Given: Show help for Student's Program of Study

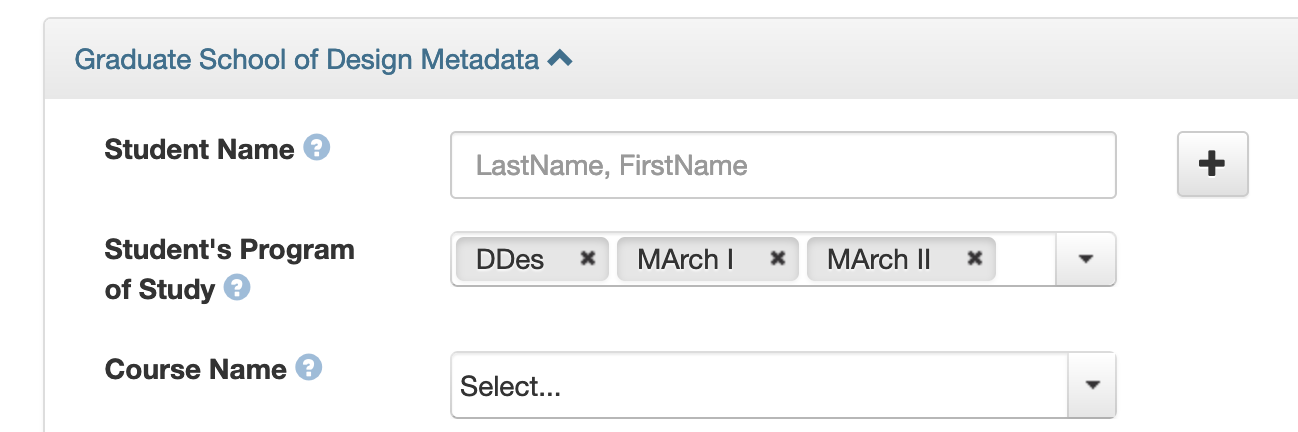Looking at the screenshot, I should [236, 289].
